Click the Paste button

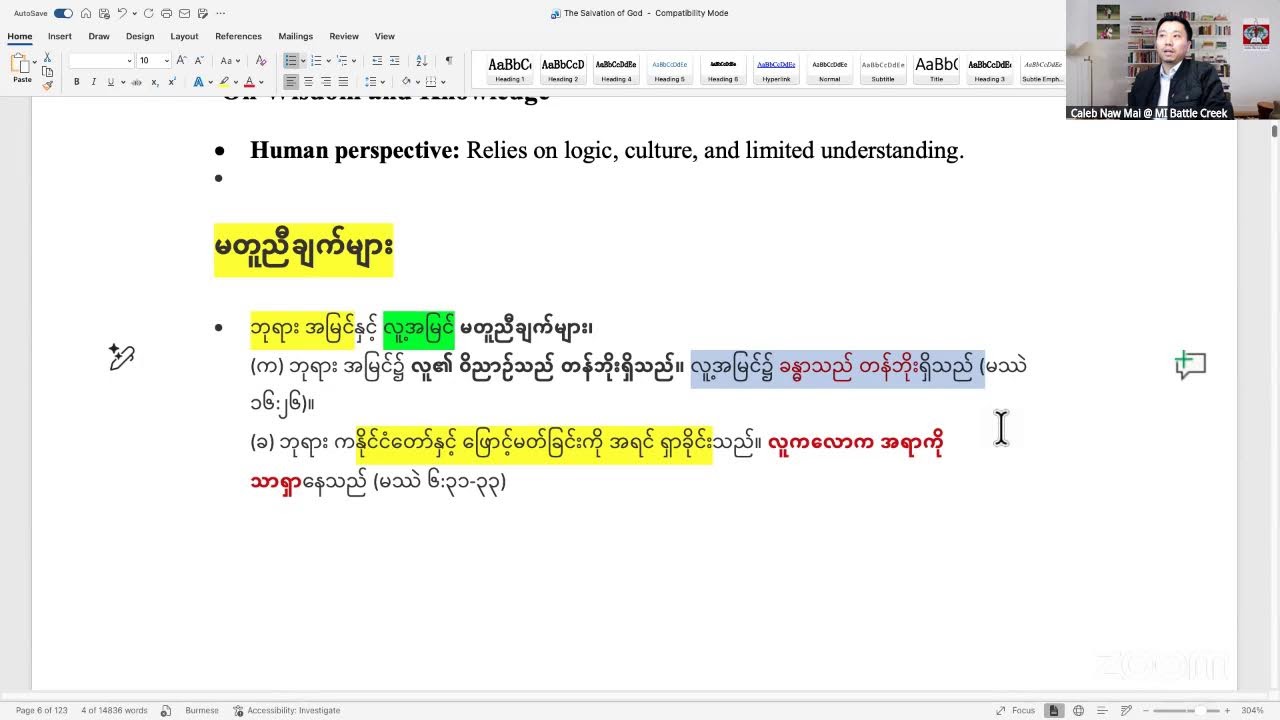point(21,69)
